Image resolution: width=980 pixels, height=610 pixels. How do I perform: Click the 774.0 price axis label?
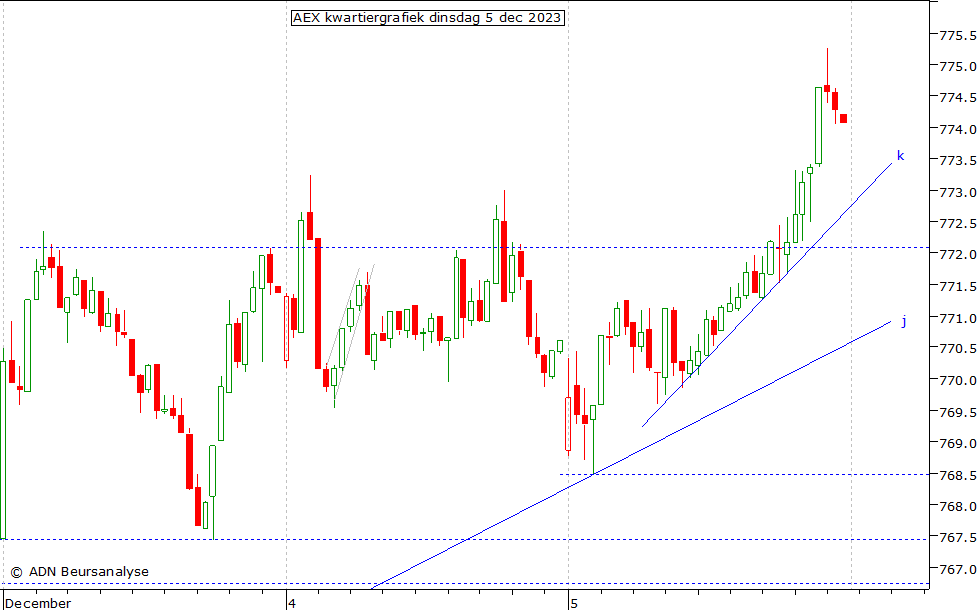click(958, 129)
